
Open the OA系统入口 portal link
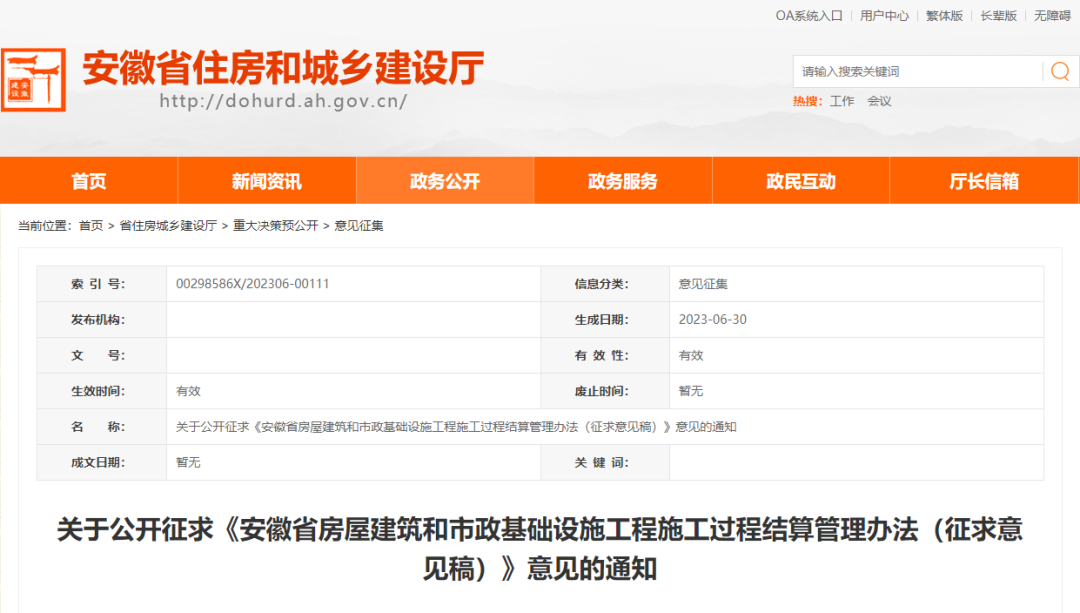pyautogui.click(x=810, y=15)
